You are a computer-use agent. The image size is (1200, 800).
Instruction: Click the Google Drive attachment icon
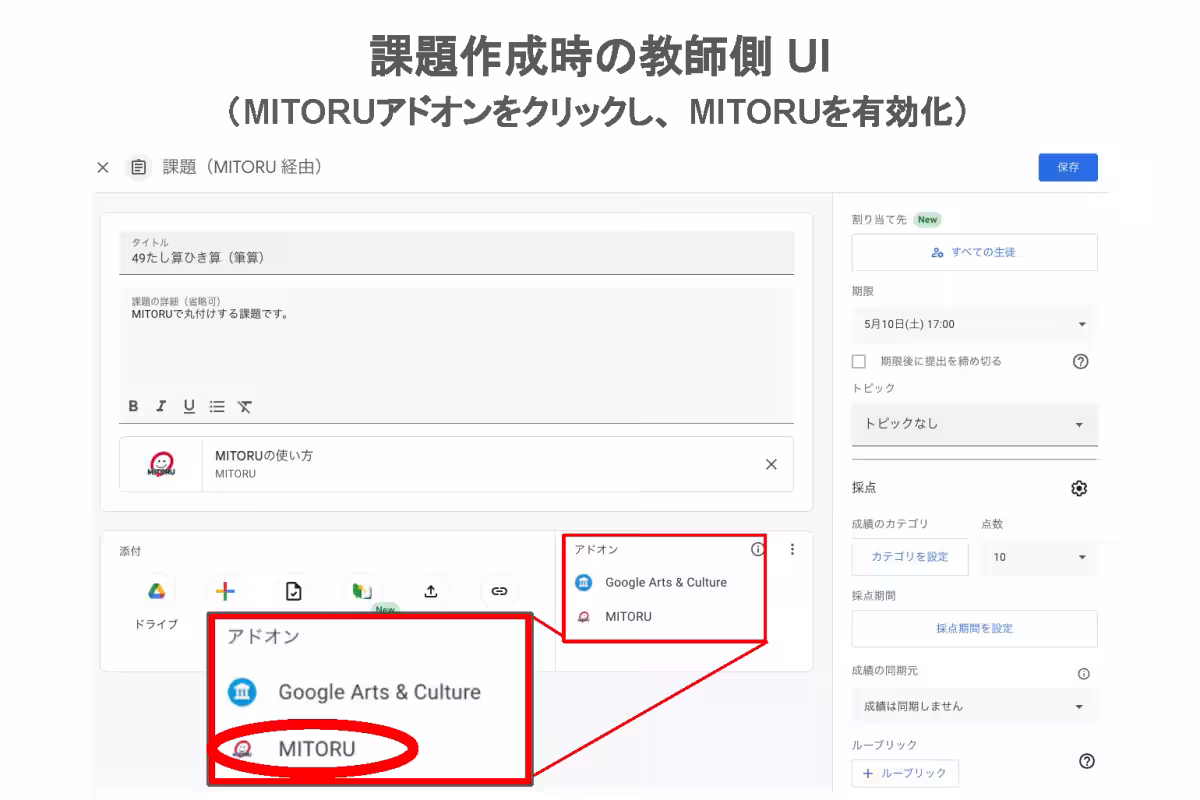click(156, 591)
